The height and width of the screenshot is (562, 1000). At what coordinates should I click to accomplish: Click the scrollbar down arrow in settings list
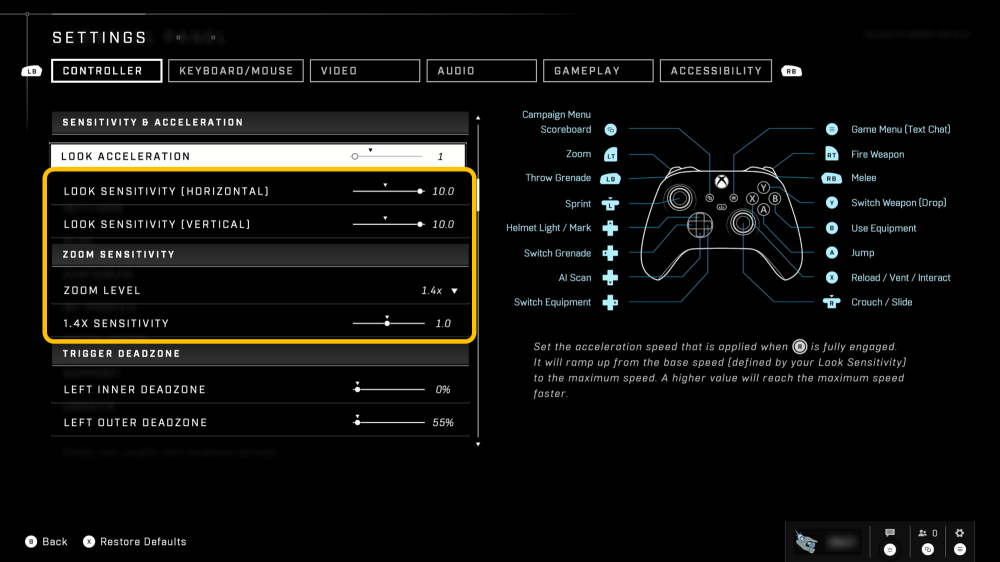click(478, 443)
